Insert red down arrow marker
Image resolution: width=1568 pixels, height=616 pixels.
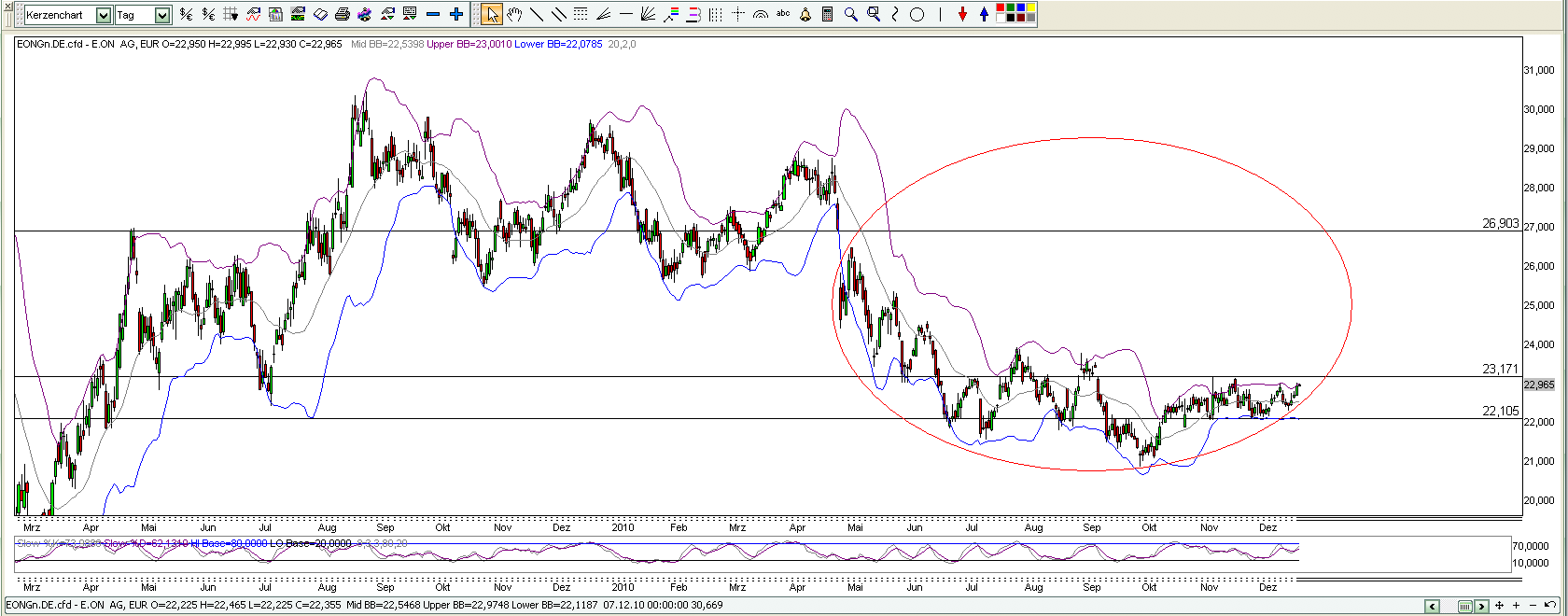coord(962,14)
